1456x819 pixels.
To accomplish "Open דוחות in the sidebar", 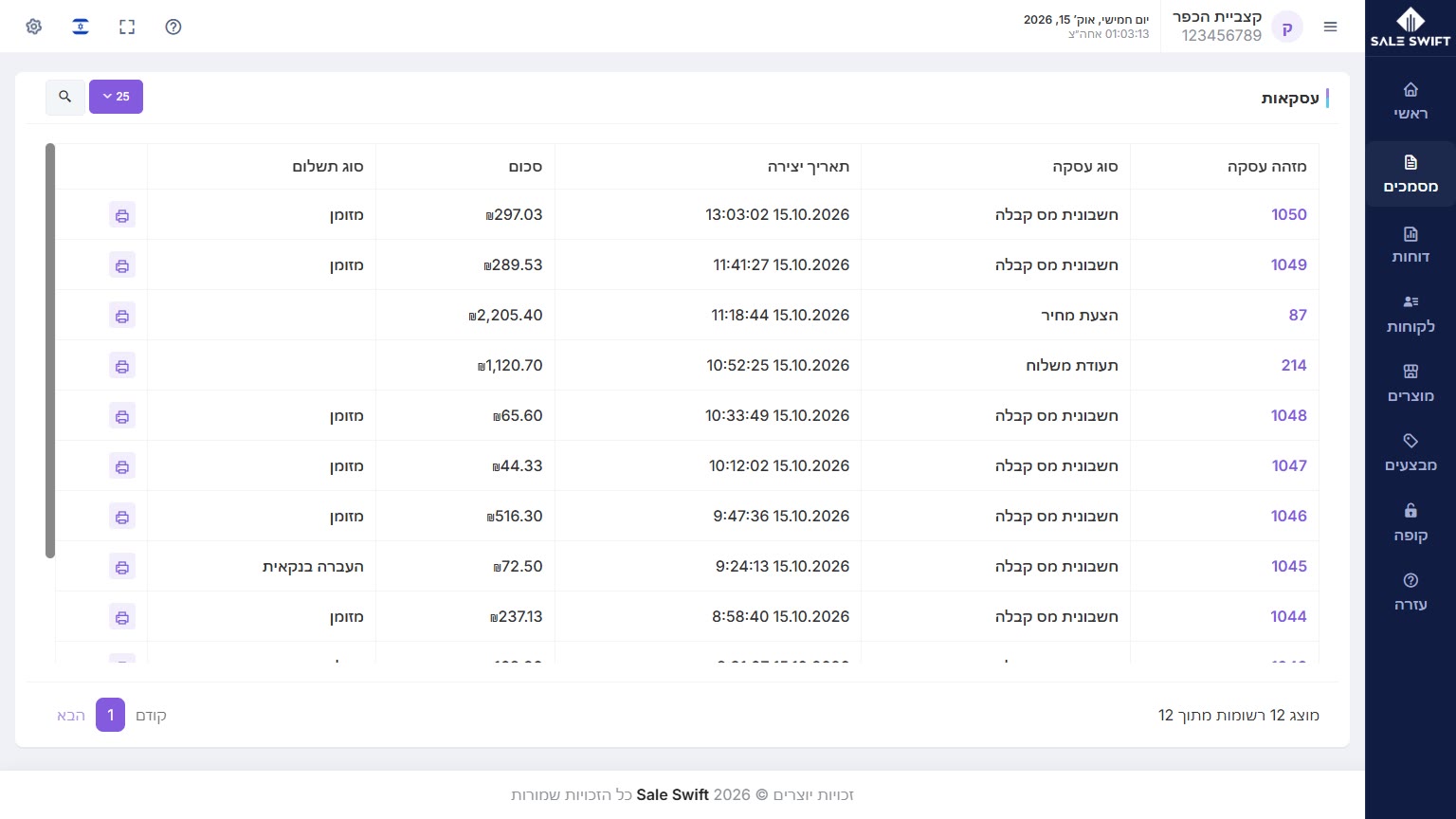I will [1410, 245].
